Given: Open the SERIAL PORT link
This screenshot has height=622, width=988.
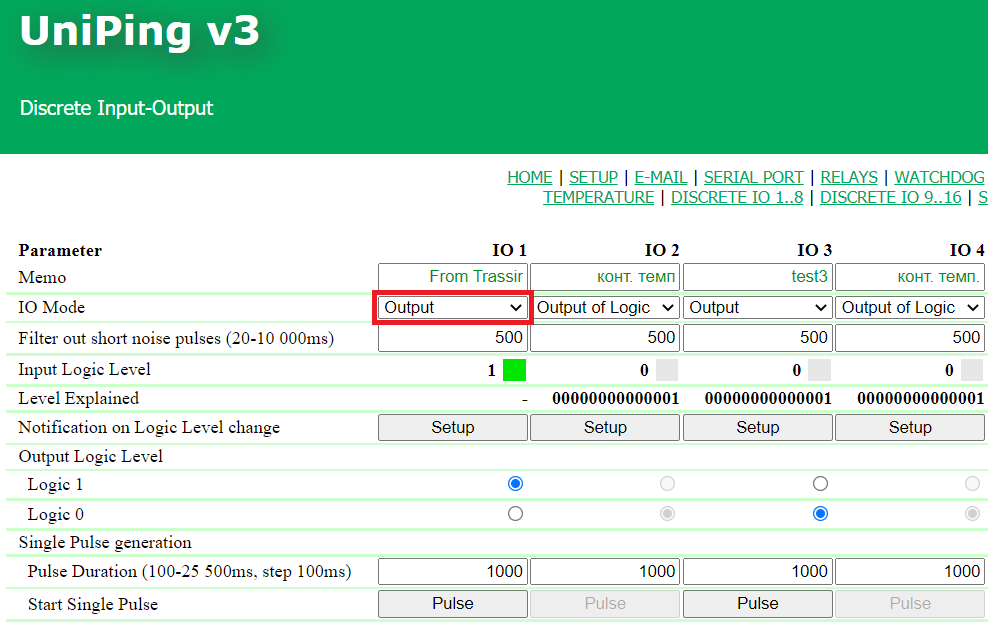Looking at the screenshot, I should click(754, 178).
